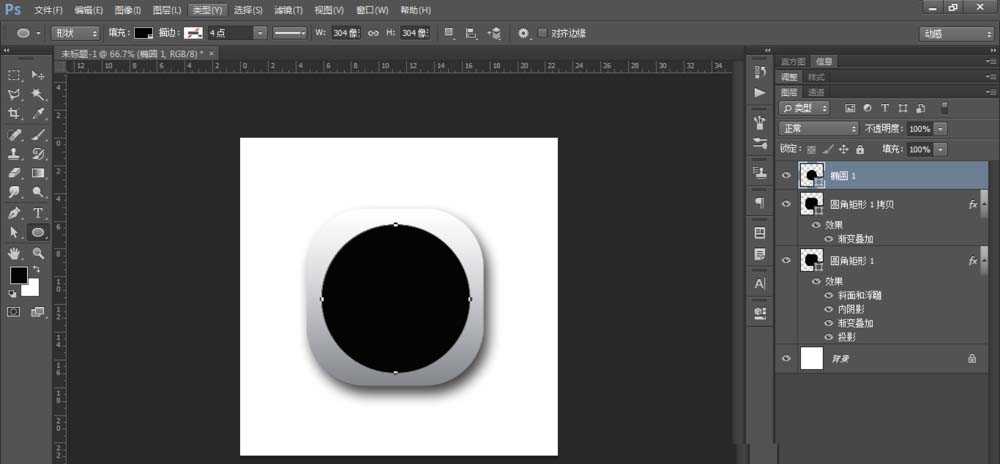Open the 滤镜(T) menu
The image size is (1000, 464).
(x=286, y=10)
